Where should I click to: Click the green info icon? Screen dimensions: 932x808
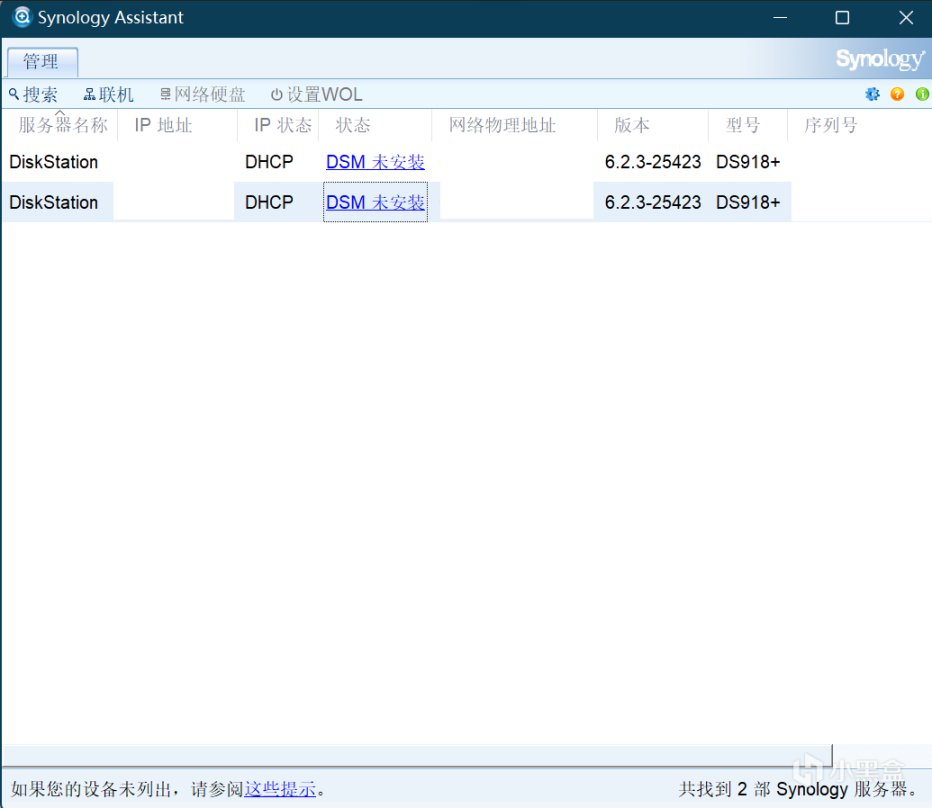coord(922,94)
